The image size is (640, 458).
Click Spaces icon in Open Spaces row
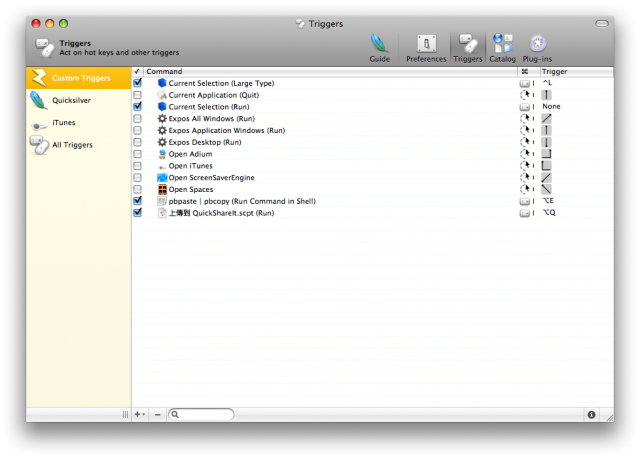162,189
